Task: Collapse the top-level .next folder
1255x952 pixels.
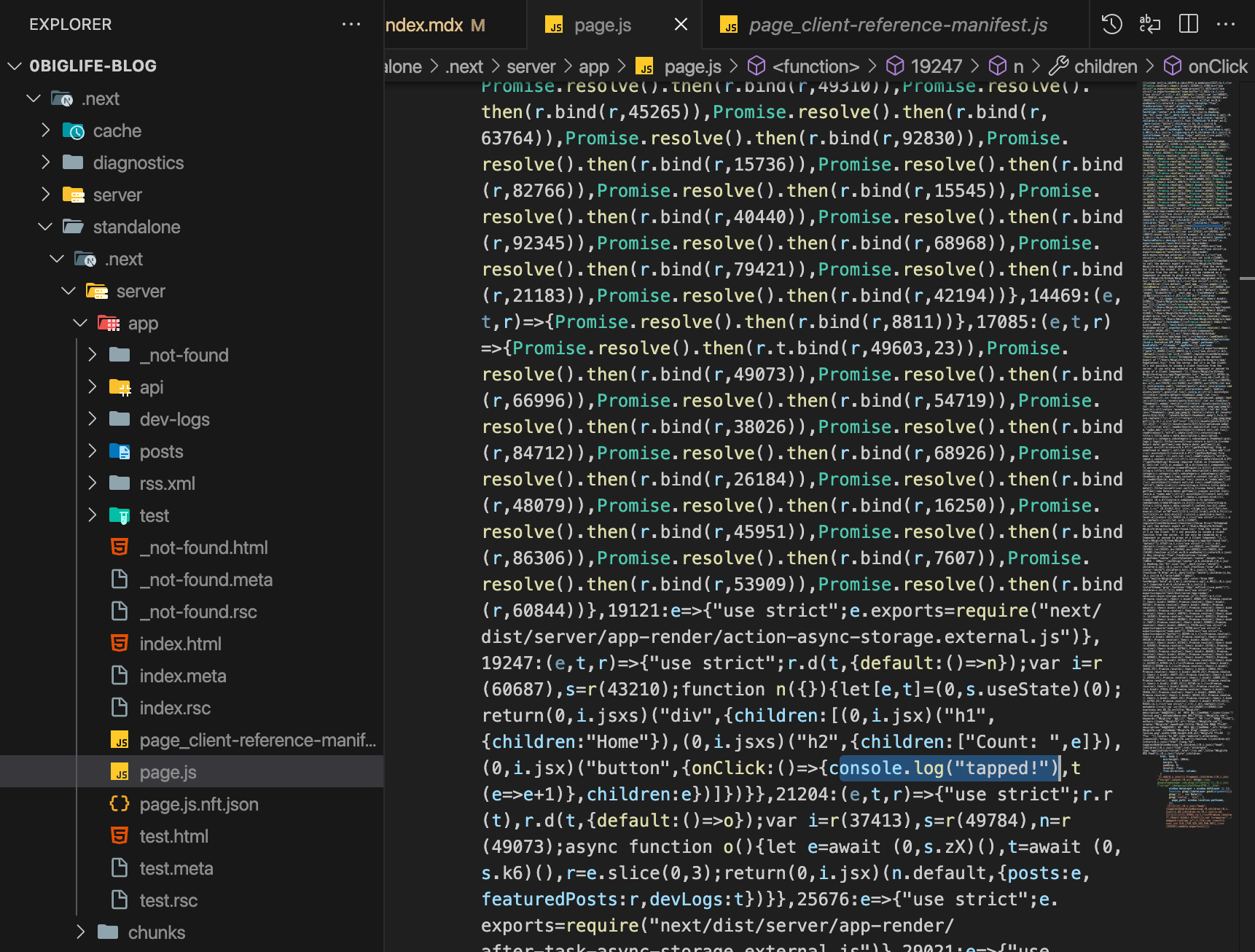Action: (x=33, y=98)
